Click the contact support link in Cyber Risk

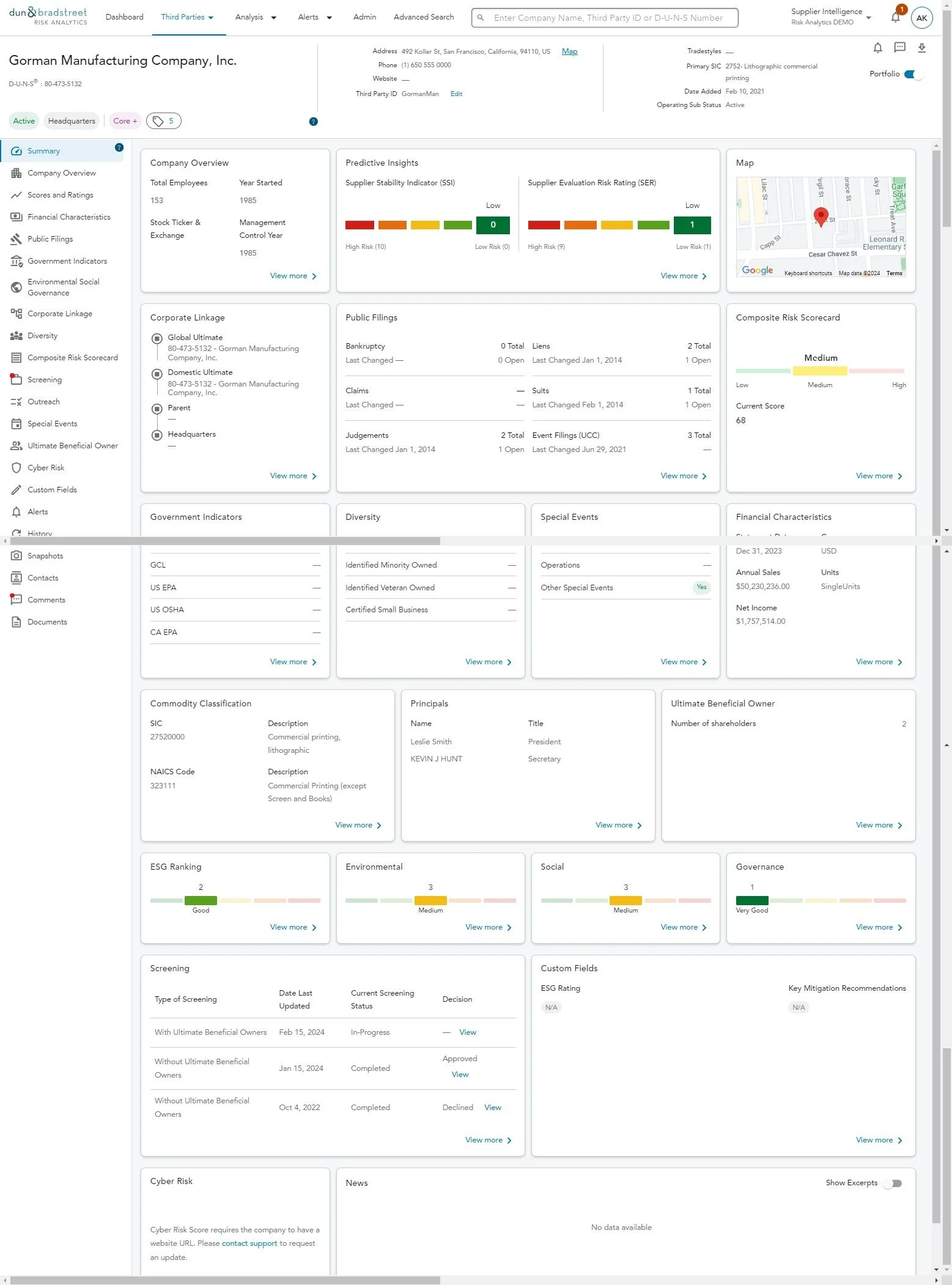click(x=249, y=1243)
